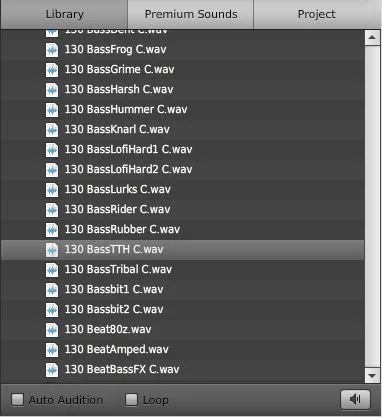Select the file name 130 BassLofiHard1 C.wav

(x=128, y=149)
